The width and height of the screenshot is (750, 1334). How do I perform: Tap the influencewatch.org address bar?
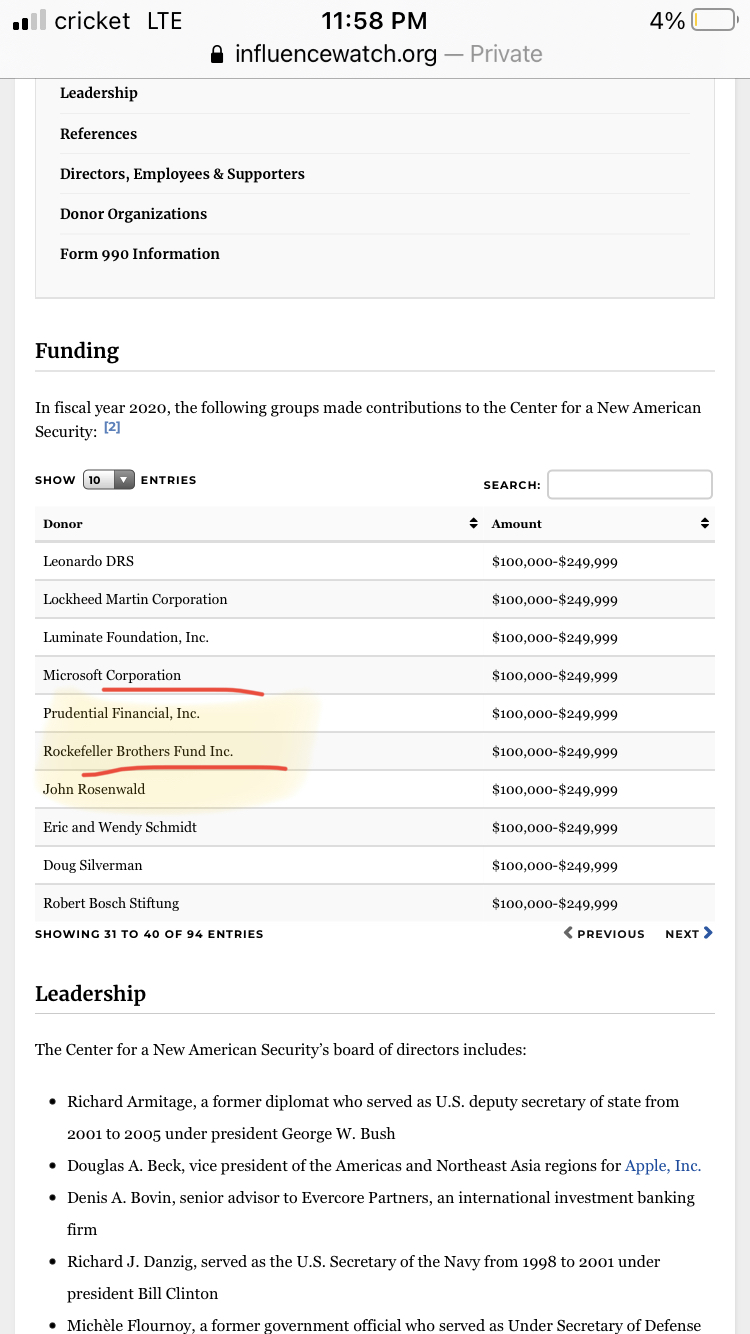coord(375,53)
